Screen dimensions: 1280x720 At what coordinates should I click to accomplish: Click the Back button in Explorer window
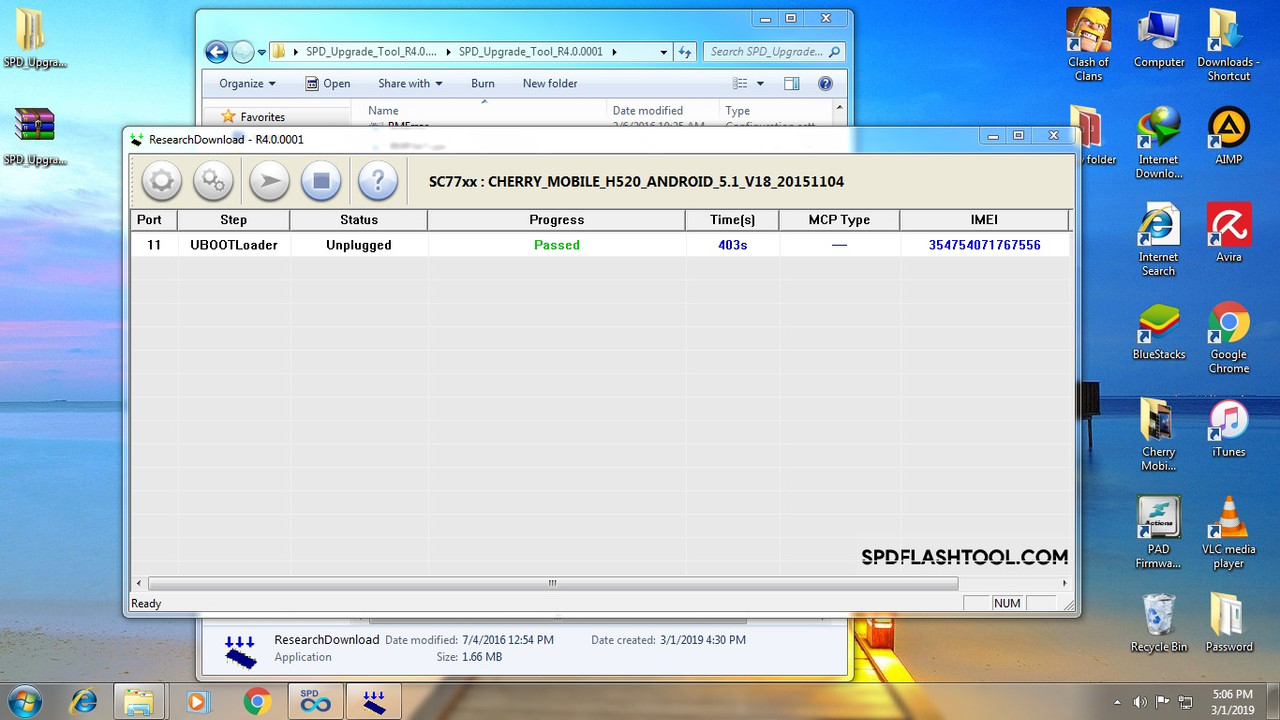216,52
